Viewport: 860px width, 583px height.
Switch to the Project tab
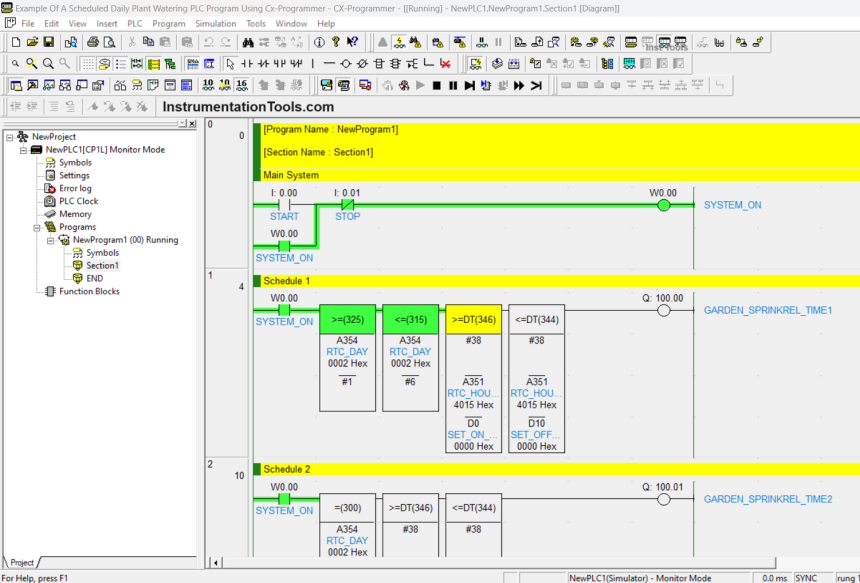[22, 563]
